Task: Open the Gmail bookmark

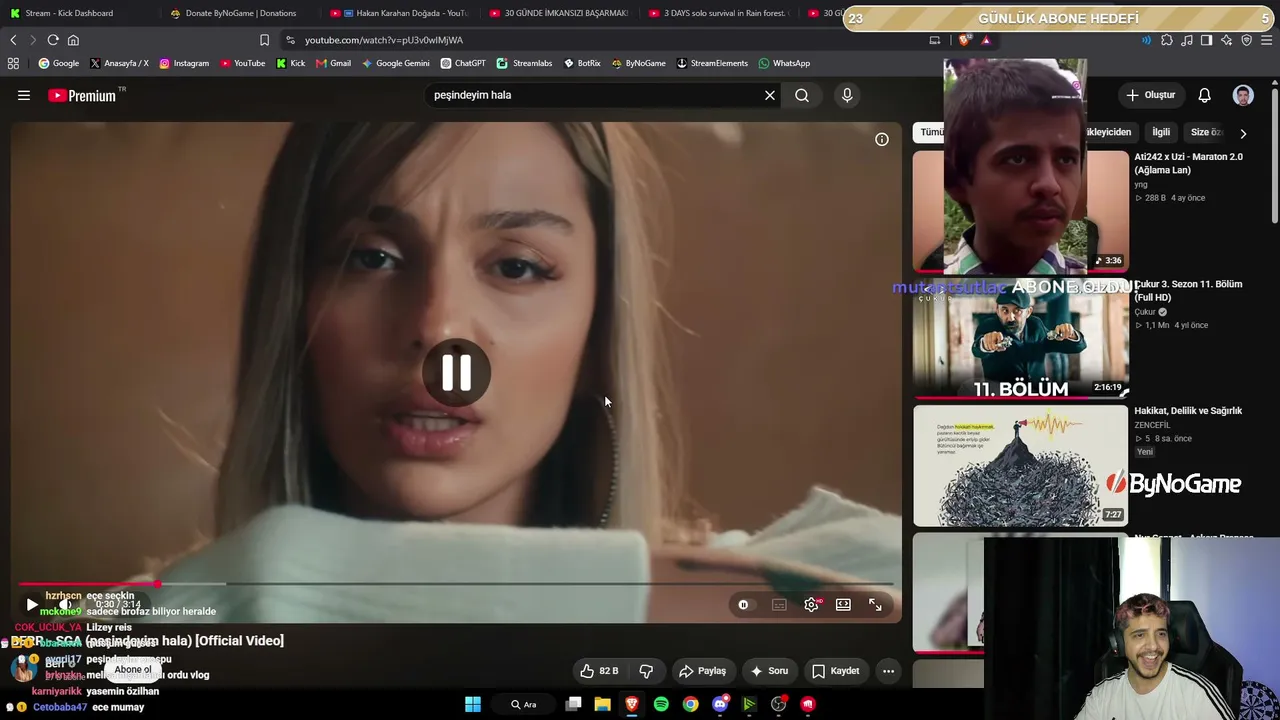Action: 333,63
